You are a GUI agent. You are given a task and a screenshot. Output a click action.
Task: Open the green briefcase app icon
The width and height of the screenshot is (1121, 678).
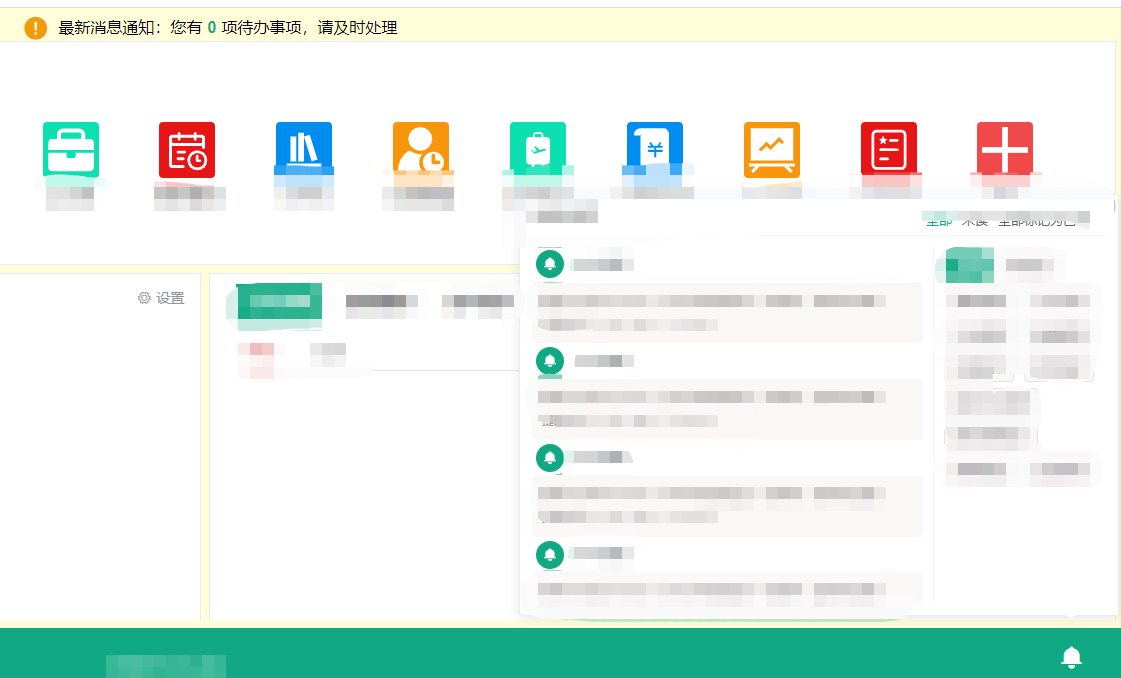[x=71, y=149]
